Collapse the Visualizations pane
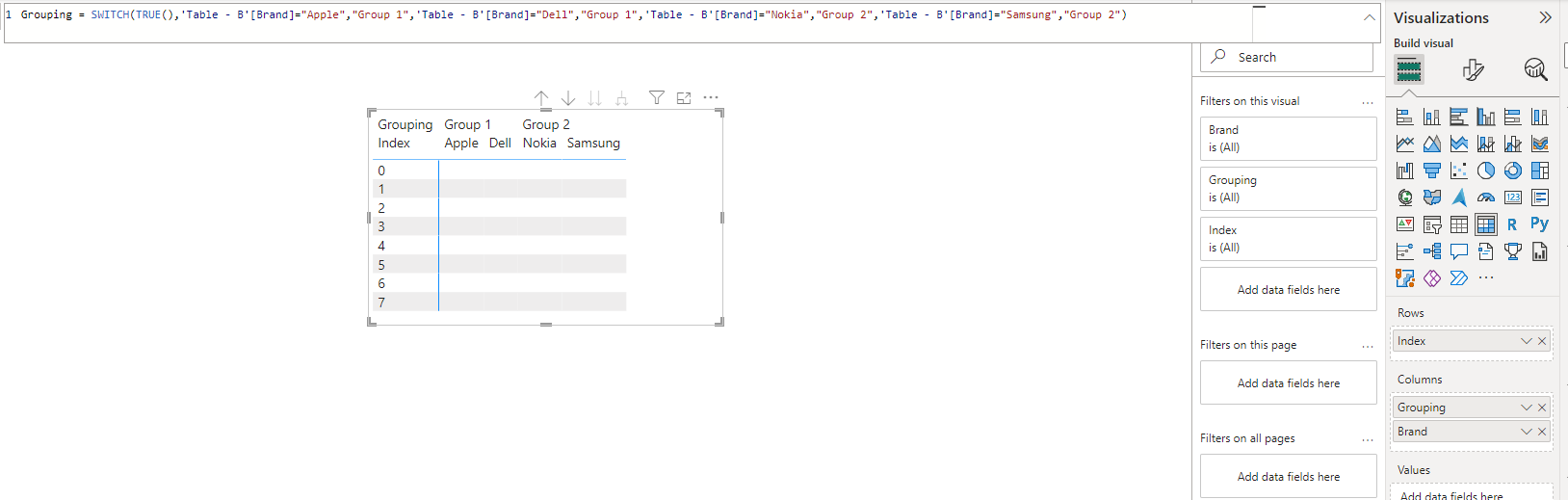Screen dimensions: 1568x500 [1545, 17]
